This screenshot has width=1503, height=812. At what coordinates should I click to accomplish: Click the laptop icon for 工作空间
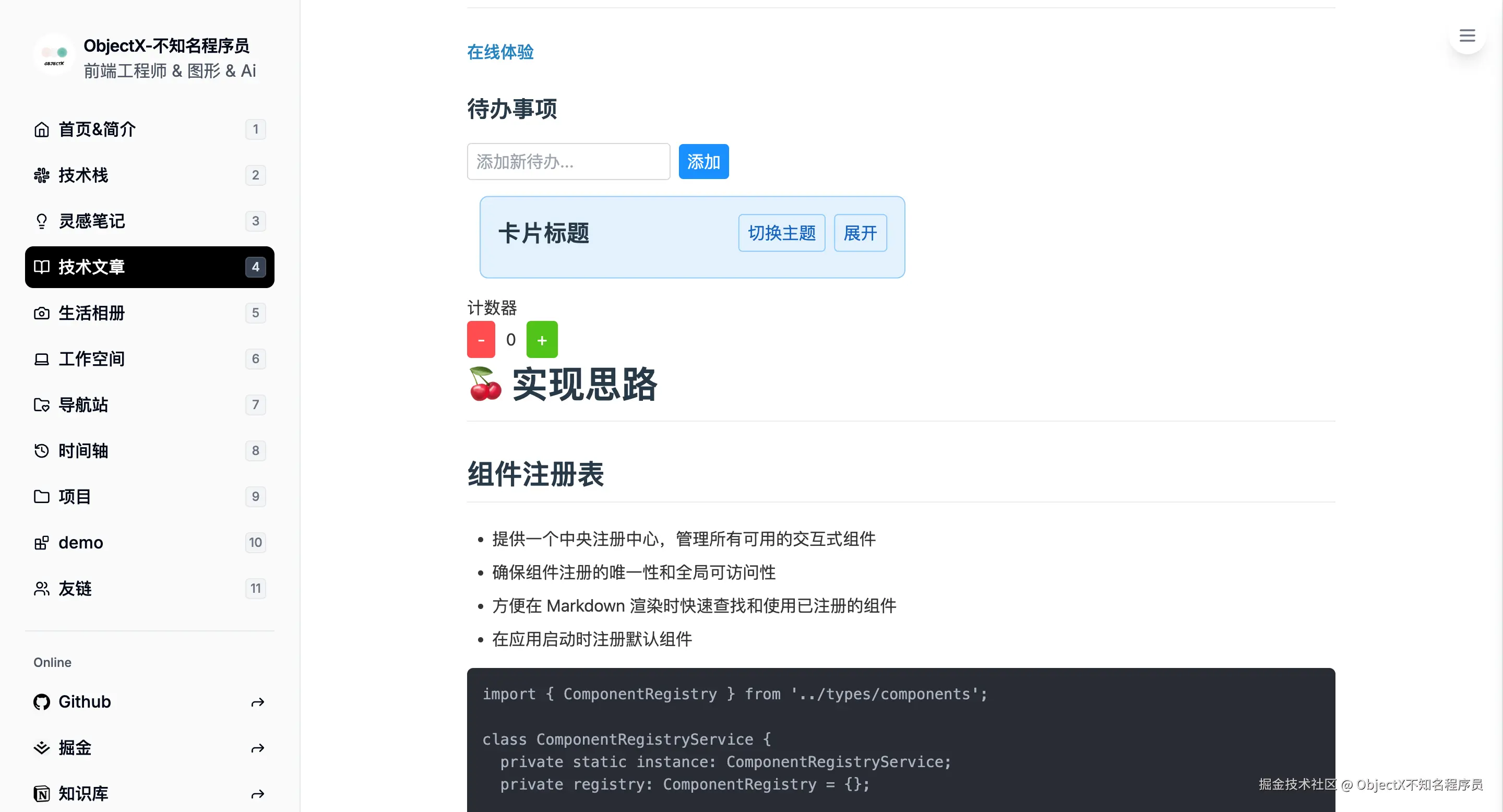41,360
